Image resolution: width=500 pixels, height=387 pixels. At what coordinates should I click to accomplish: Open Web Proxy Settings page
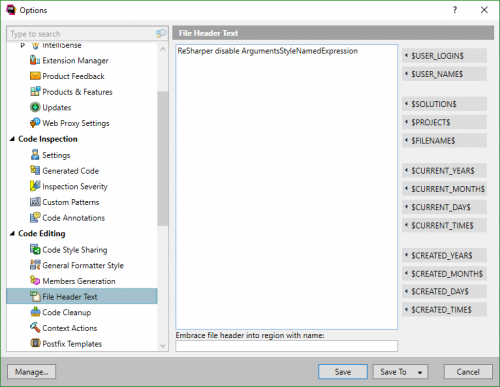(x=76, y=123)
